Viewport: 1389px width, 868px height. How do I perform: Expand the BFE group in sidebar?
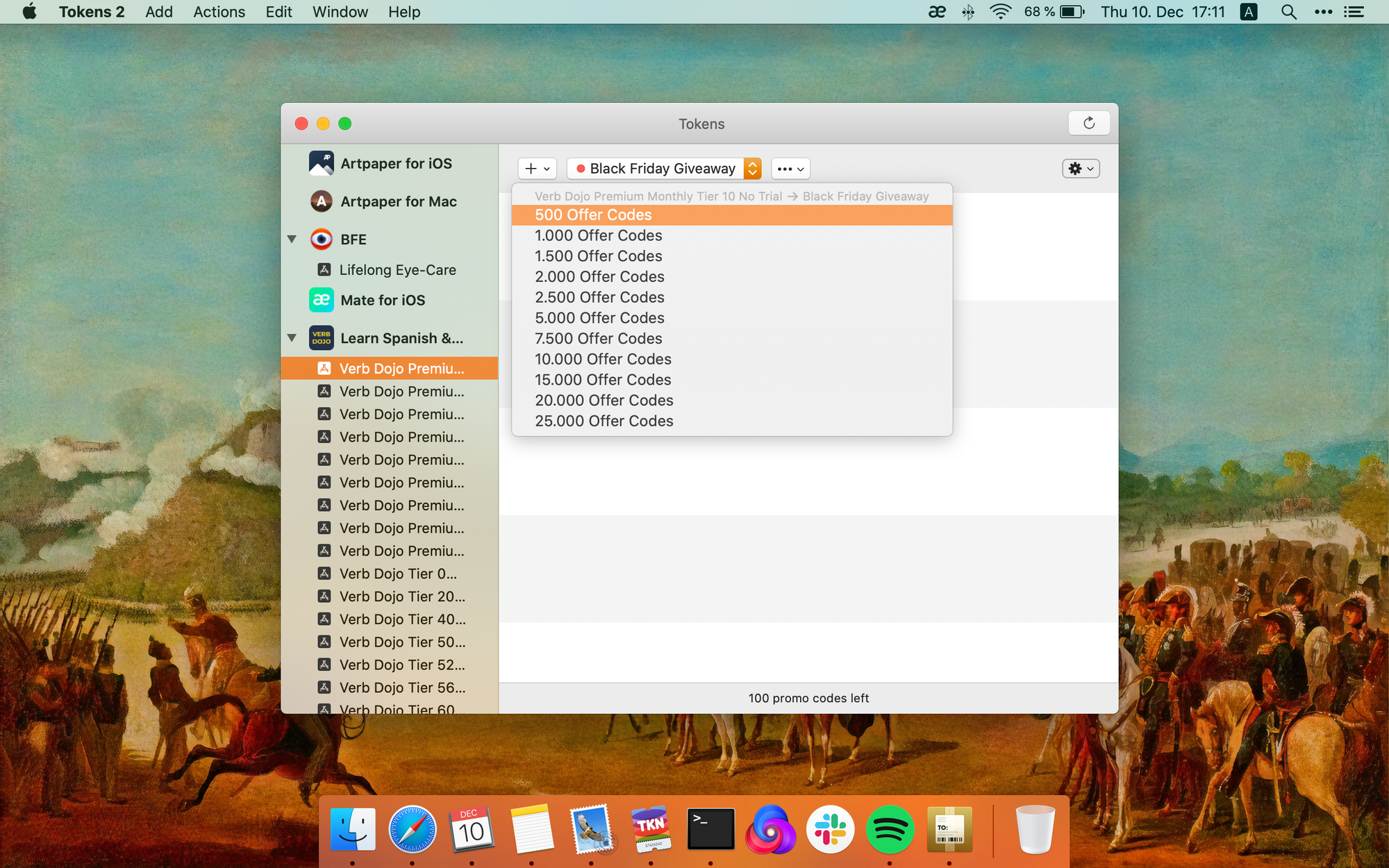click(x=293, y=239)
